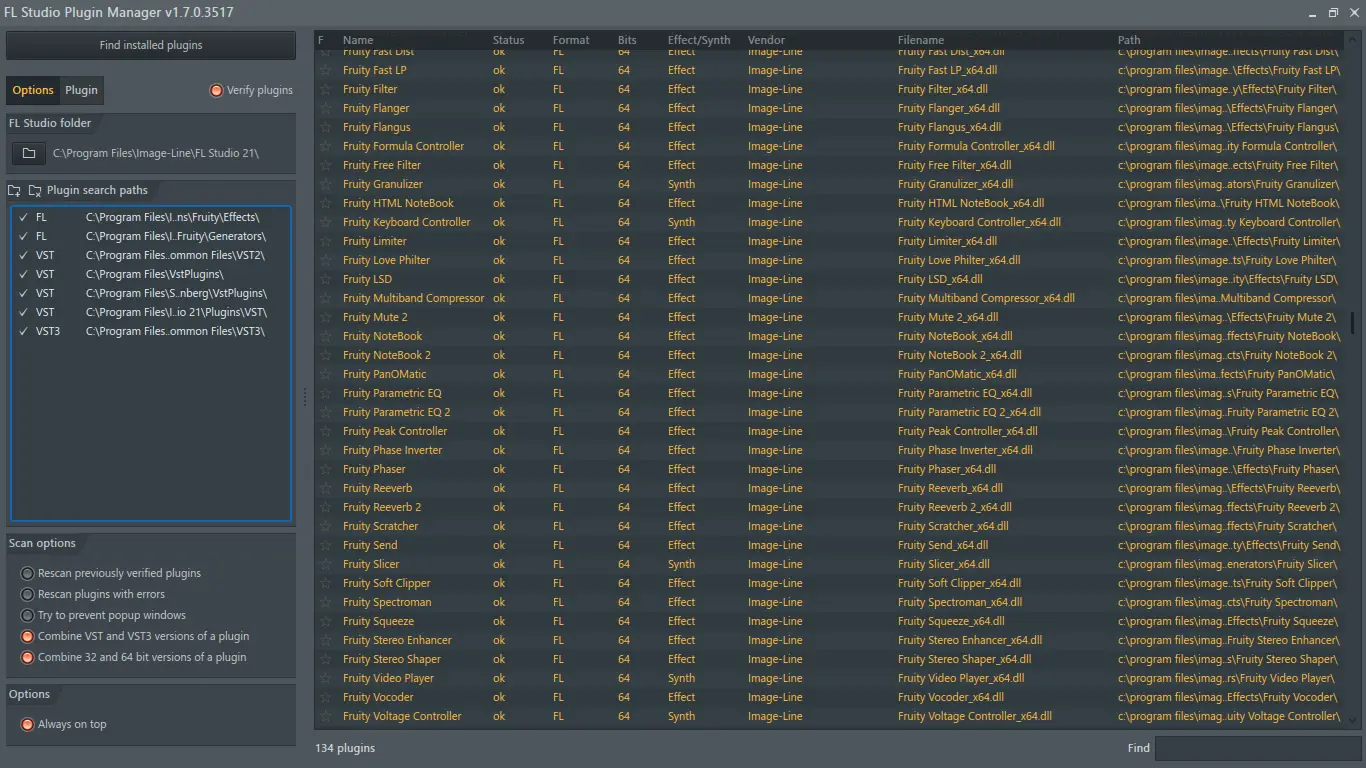
Task: Select the Fruity Spectroman plugin row
Action: coord(830,602)
